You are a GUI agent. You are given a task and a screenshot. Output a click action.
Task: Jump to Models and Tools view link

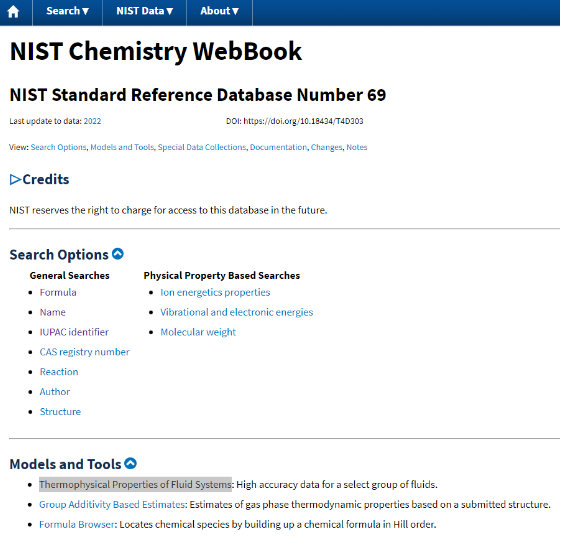tap(122, 147)
